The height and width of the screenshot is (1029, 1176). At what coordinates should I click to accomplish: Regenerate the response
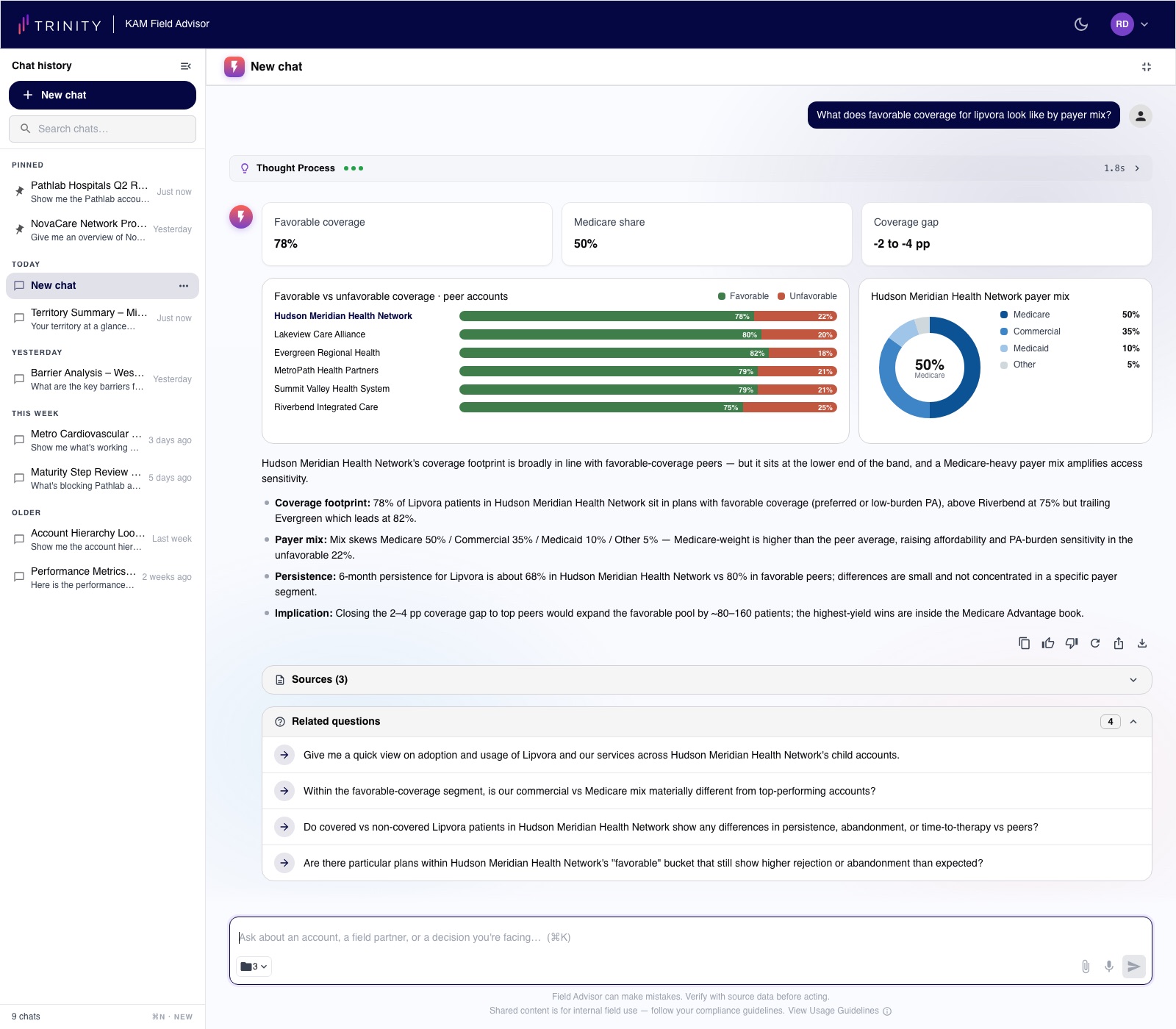[x=1095, y=643]
